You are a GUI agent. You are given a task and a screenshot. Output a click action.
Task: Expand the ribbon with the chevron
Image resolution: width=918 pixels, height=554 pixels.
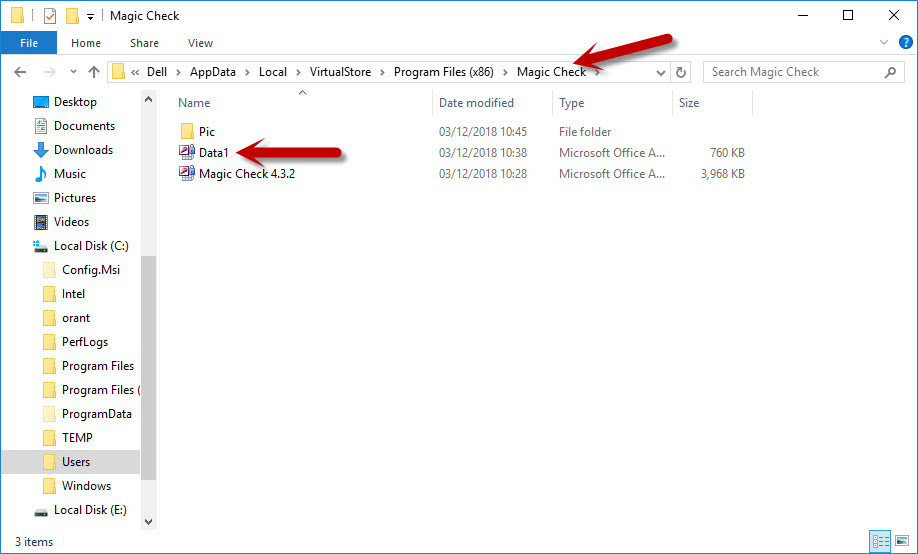click(883, 42)
